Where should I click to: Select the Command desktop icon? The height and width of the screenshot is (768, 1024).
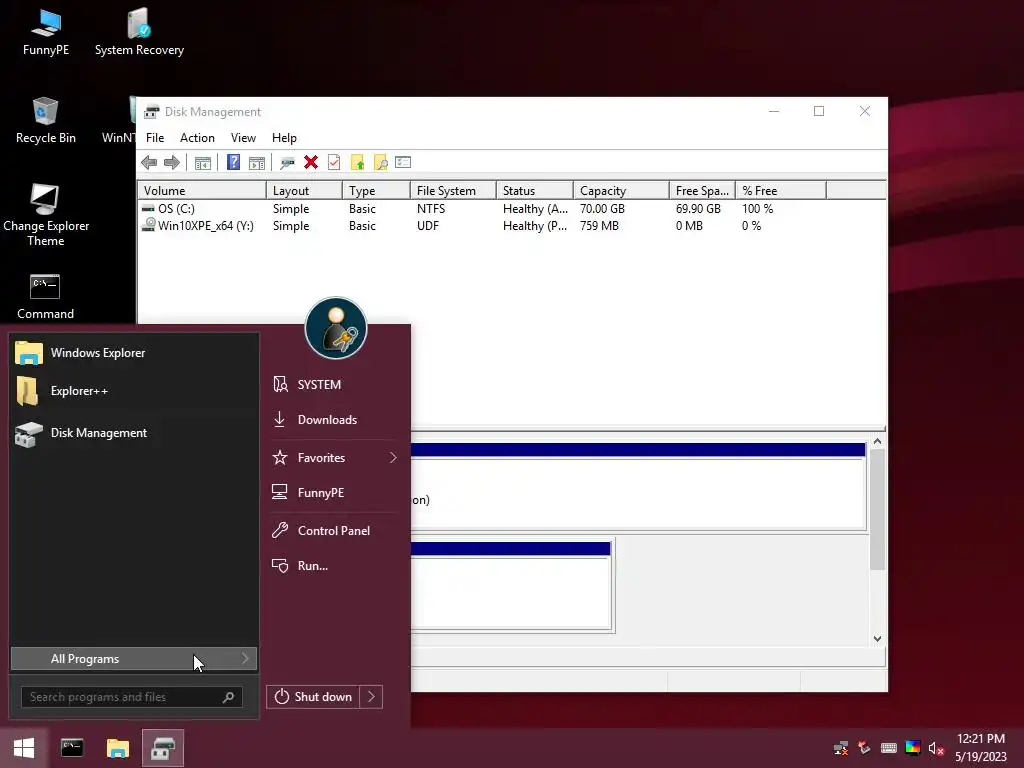46,297
